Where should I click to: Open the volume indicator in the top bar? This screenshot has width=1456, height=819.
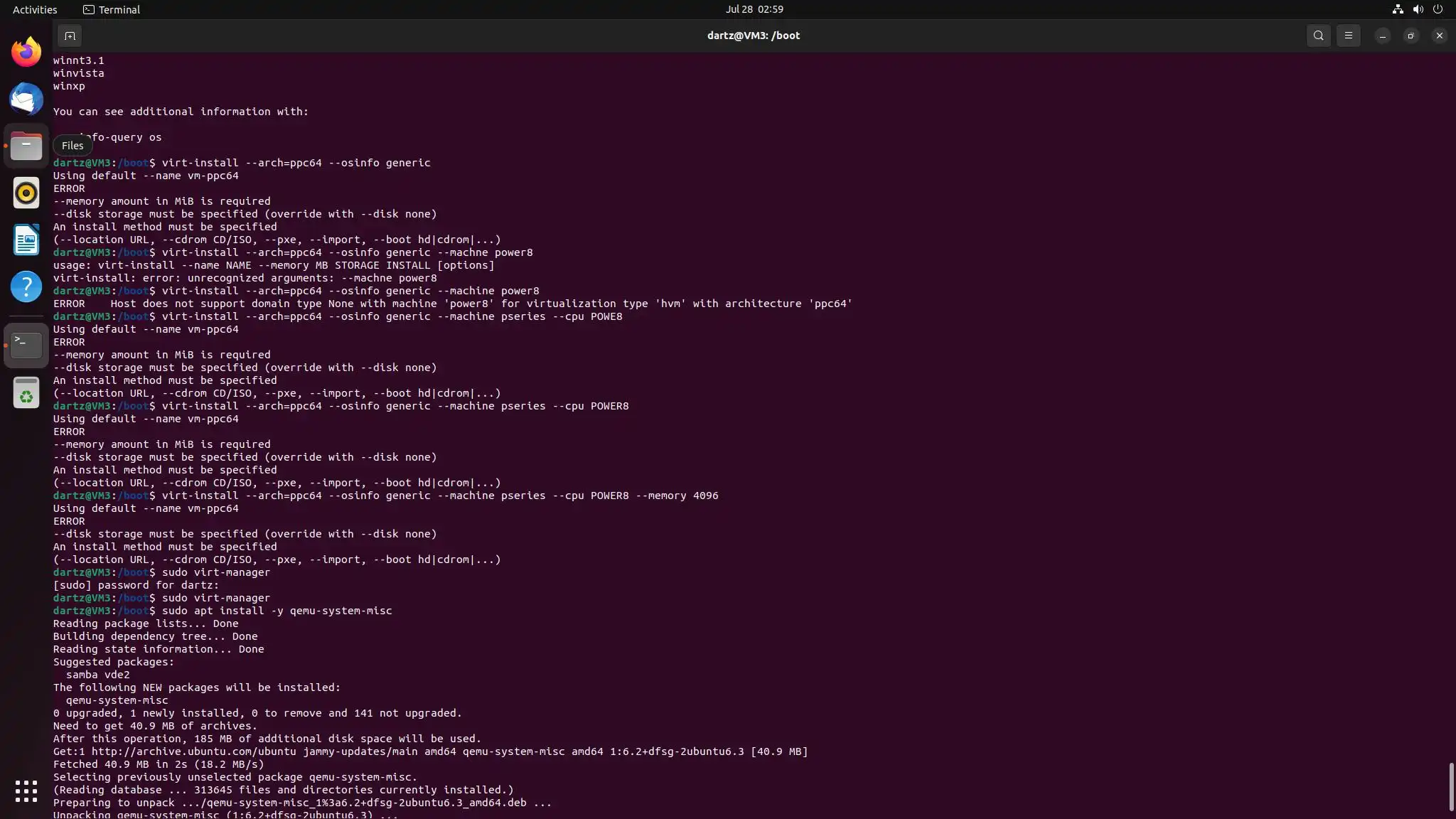pyautogui.click(x=1418, y=9)
